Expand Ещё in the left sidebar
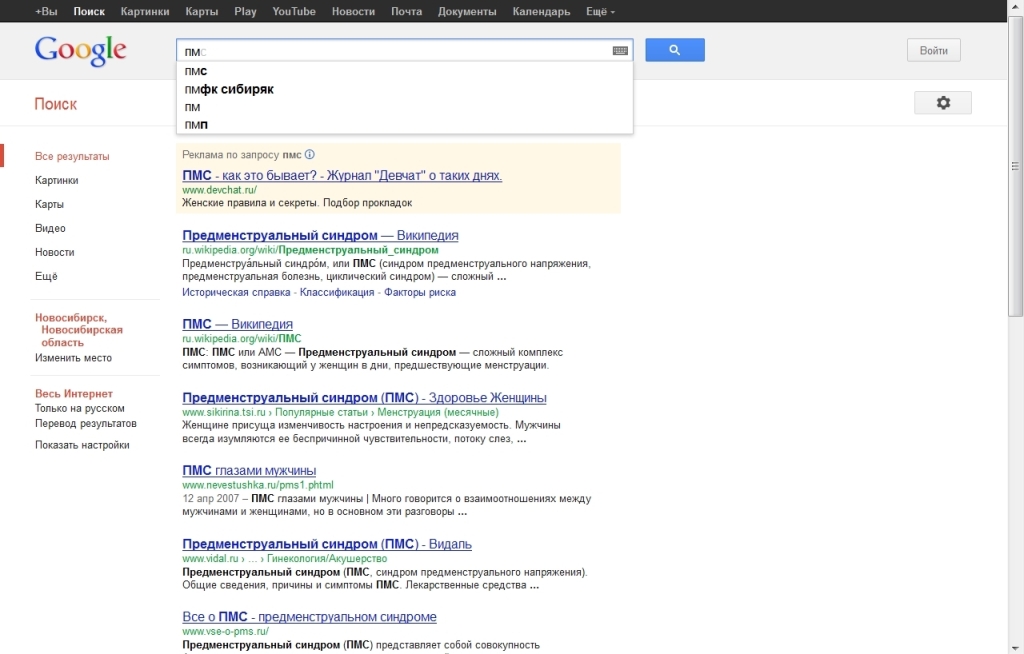Screen dimensions: 1024x654 click(x=46, y=276)
